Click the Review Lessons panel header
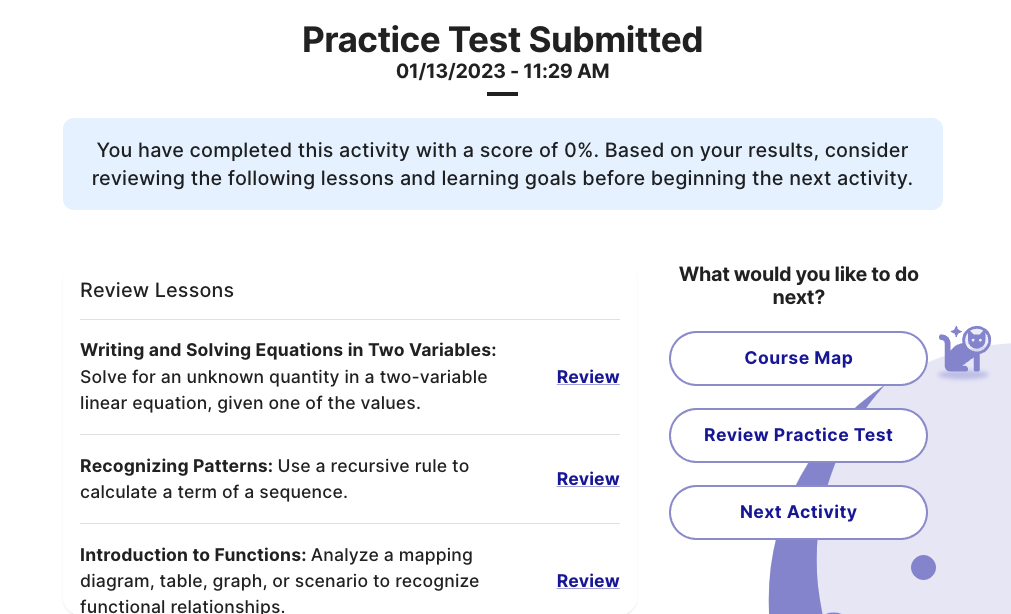The height and width of the screenshot is (614, 1011). 157,290
